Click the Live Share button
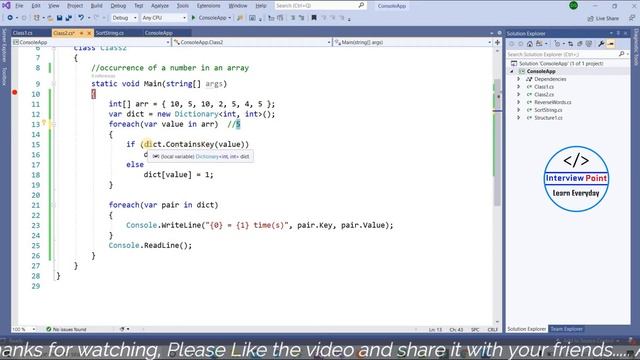Viewport: 640px width, 360px height. coord(603,18)
